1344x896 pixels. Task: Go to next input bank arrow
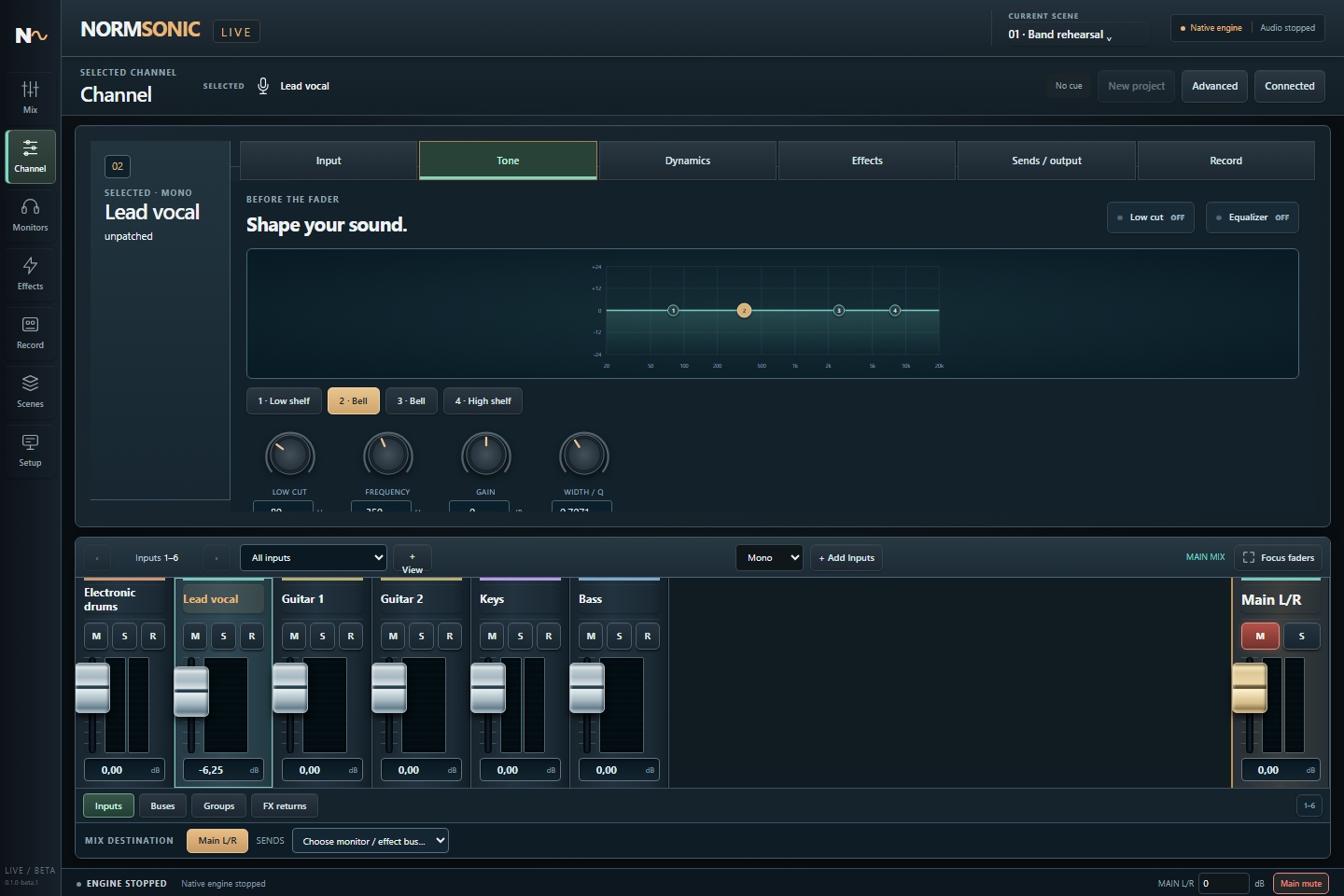[216, 558]
